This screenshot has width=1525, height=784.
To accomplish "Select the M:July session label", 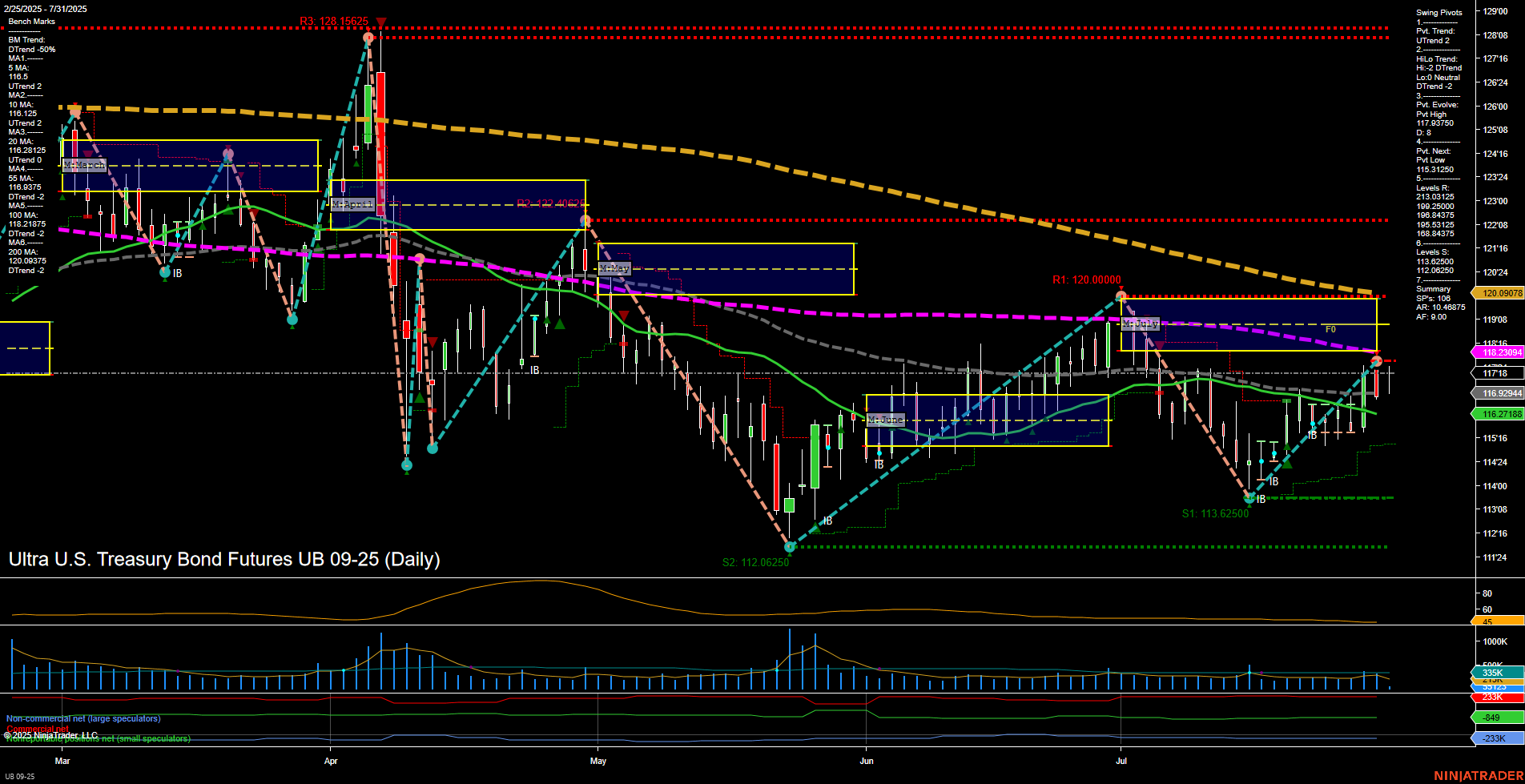I will tap(1141, 324).
